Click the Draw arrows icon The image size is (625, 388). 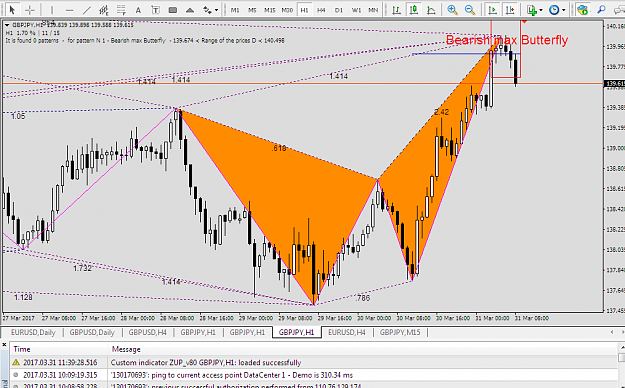[x=207, y=10]
